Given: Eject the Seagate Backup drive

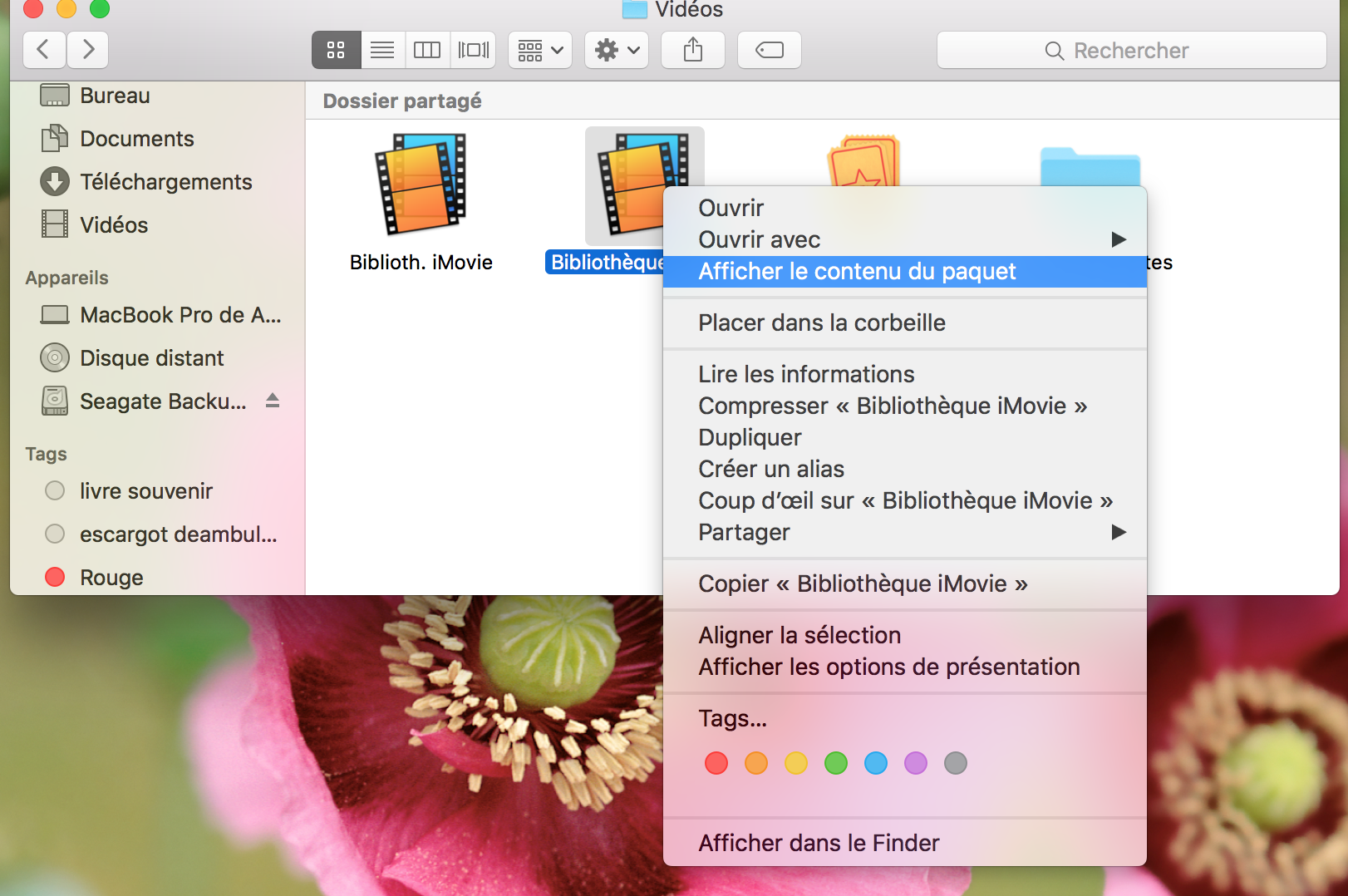Looking at the screenshot, I should coord(273,401).
